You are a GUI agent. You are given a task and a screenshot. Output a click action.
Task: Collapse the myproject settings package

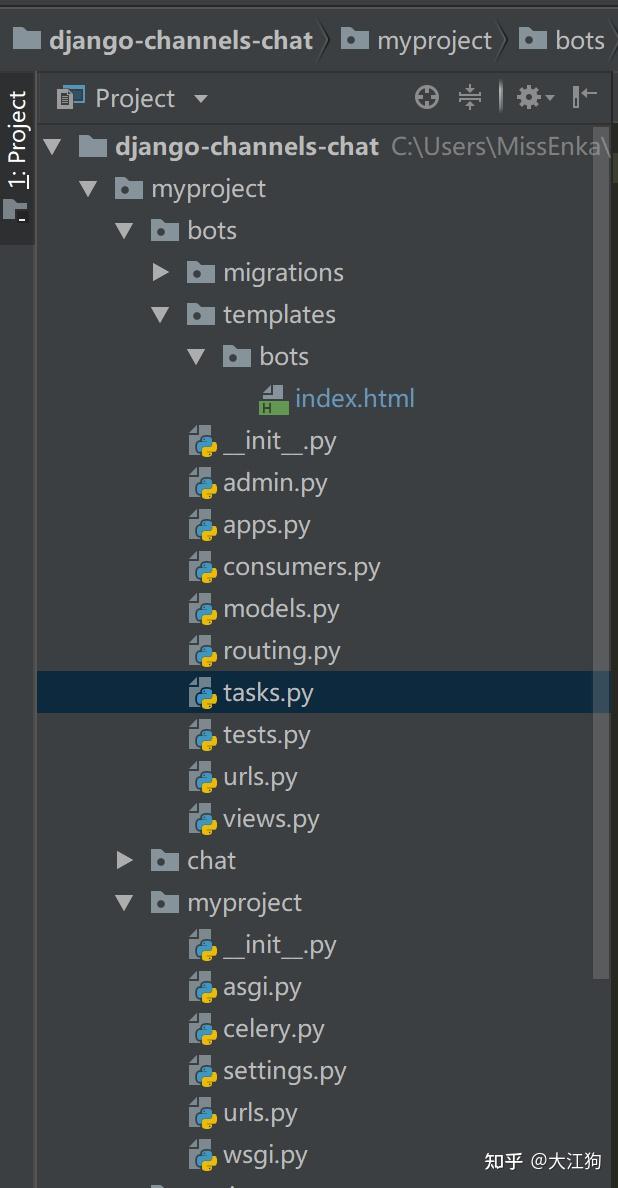click(x=124, y=902)
